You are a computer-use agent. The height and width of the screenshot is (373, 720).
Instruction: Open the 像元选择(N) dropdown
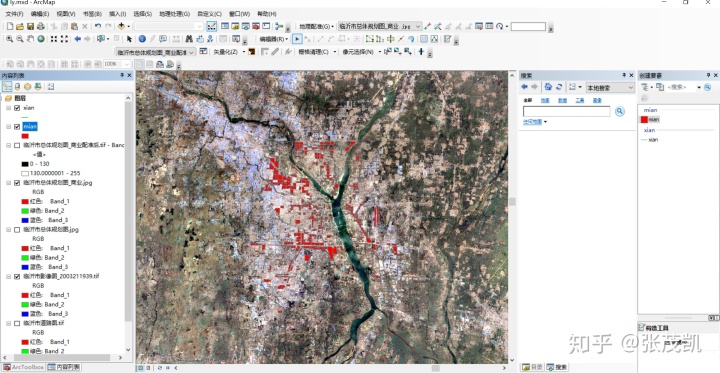(x=361, y=52)
